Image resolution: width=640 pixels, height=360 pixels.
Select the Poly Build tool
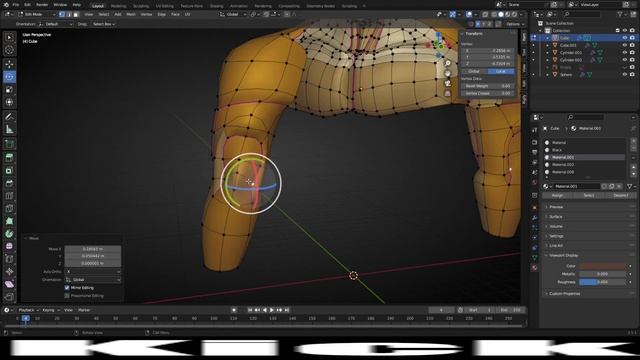tap(9, 221)
